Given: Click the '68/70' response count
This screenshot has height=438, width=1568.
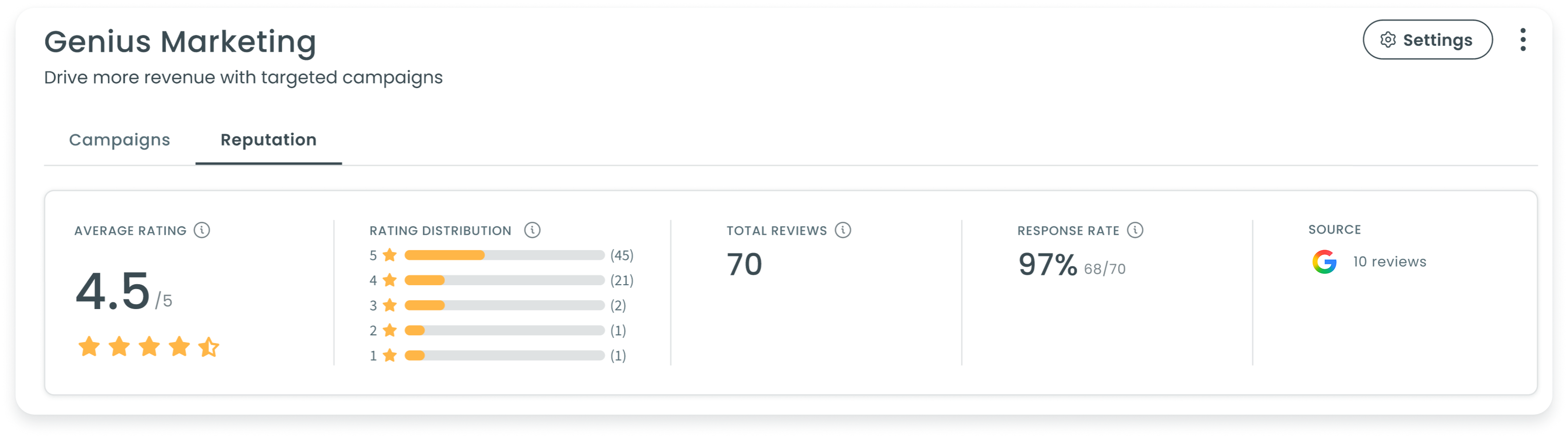Looking at the screenshot, I should pos(1105,269).
